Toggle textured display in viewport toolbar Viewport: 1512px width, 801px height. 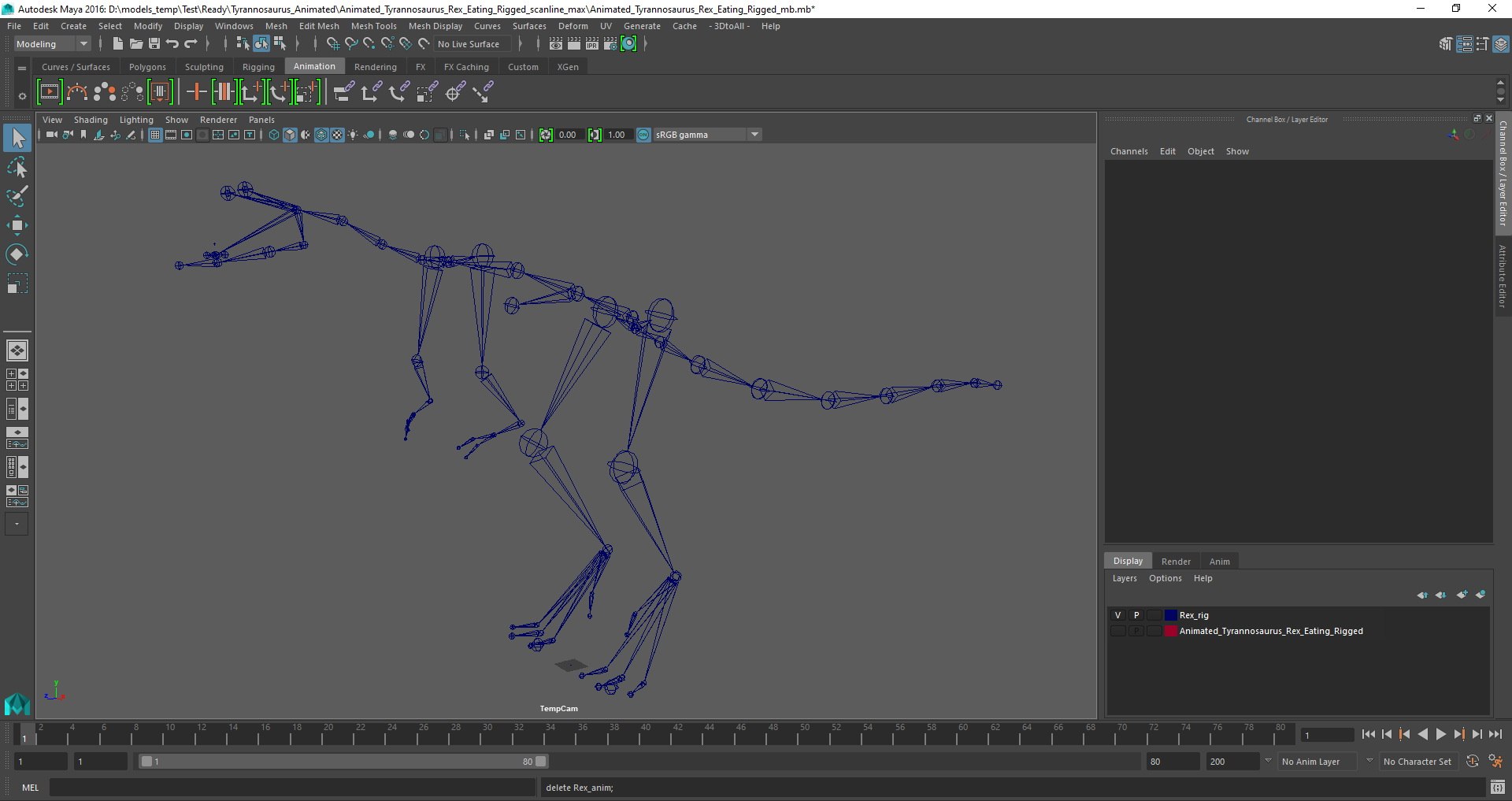[x=337, y=135]
